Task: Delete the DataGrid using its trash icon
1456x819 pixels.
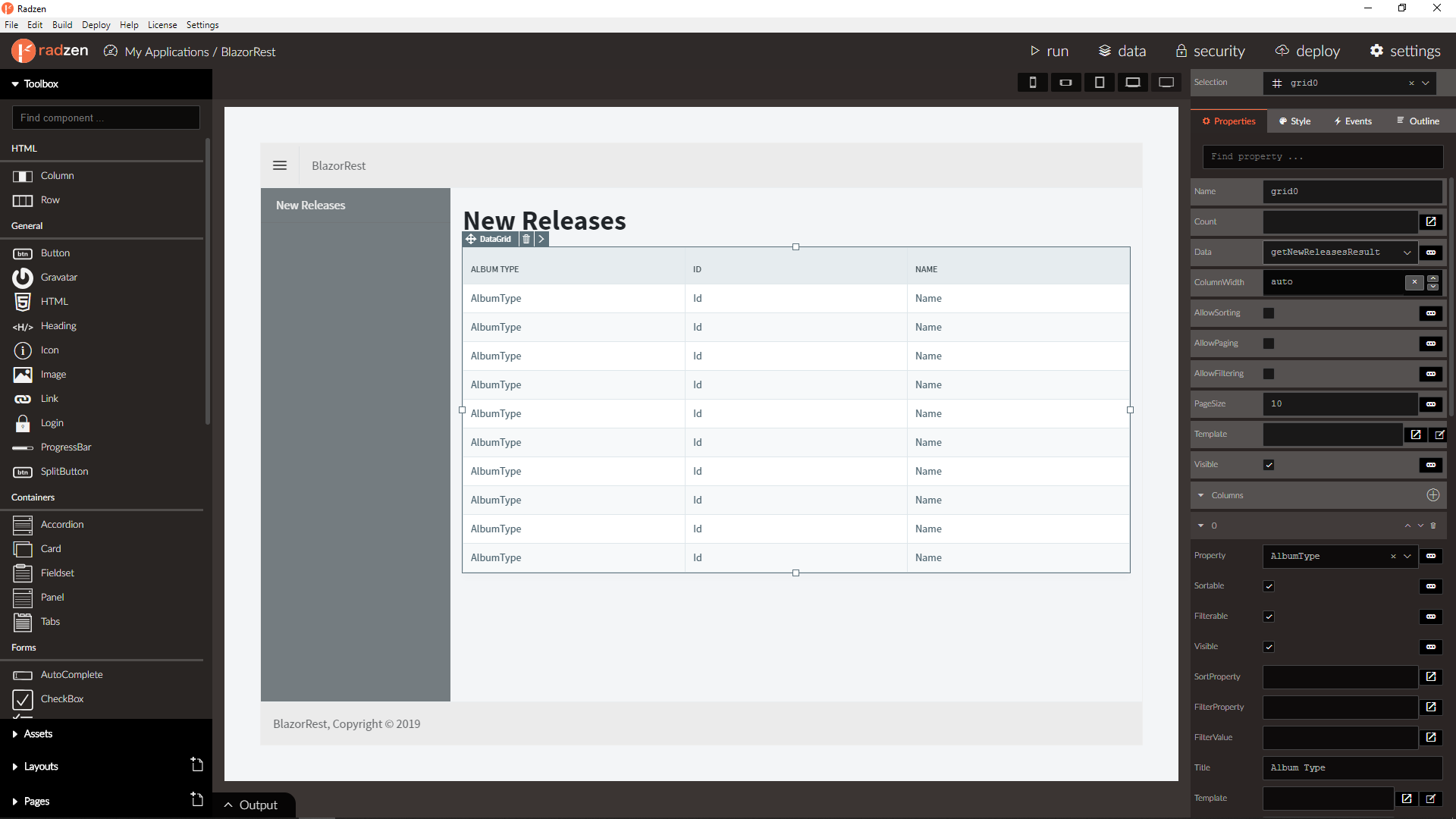Action: coord(526,239)
